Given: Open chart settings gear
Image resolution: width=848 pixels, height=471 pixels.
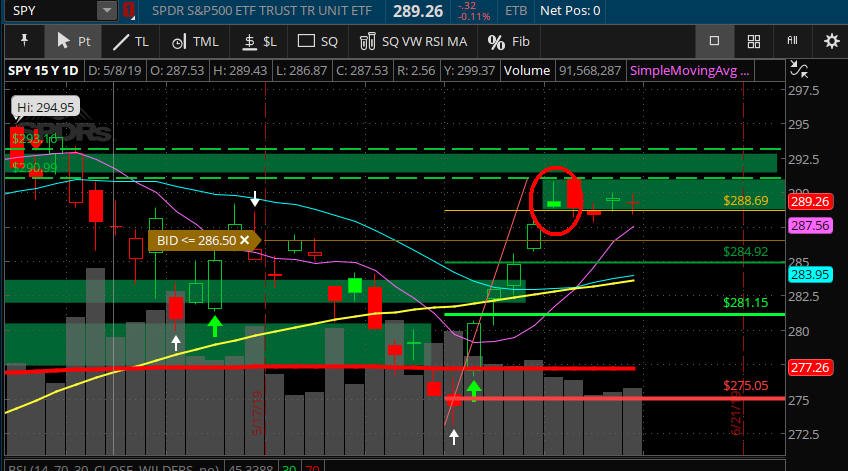Looking at the screenshot, I should (831, 41).
